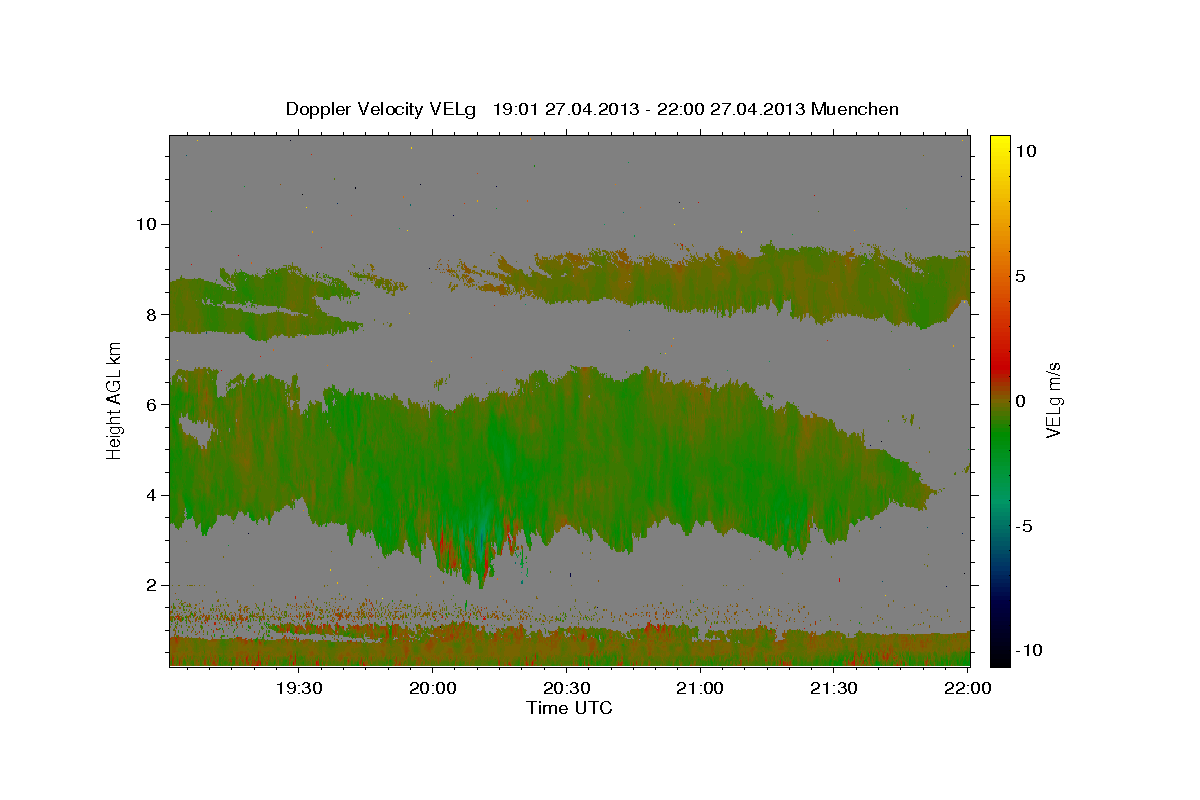1200x800 pixels.
Task: Click the colorbar top label '10'
Action: click(x=1024, y=151)
